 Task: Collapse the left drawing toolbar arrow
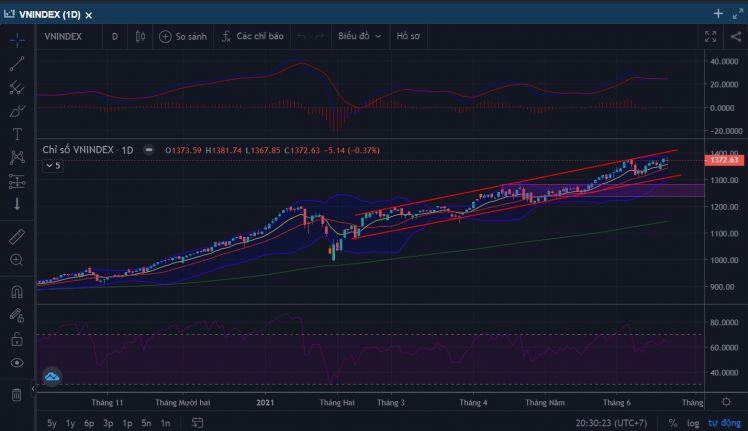(33, 389)
